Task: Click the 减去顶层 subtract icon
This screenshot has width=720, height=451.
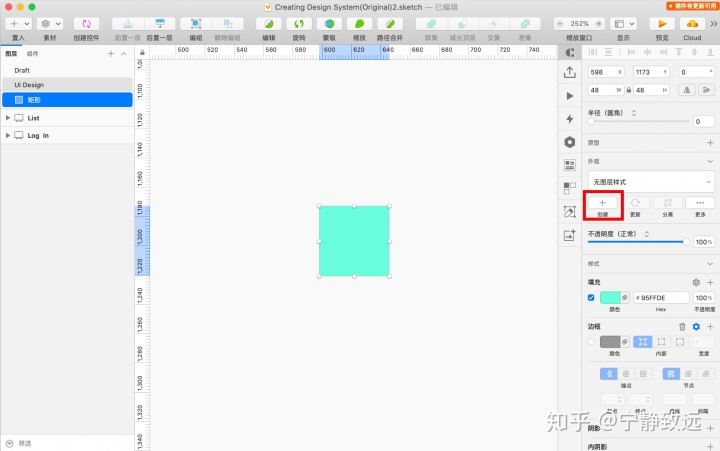Action: pos(462,24)
